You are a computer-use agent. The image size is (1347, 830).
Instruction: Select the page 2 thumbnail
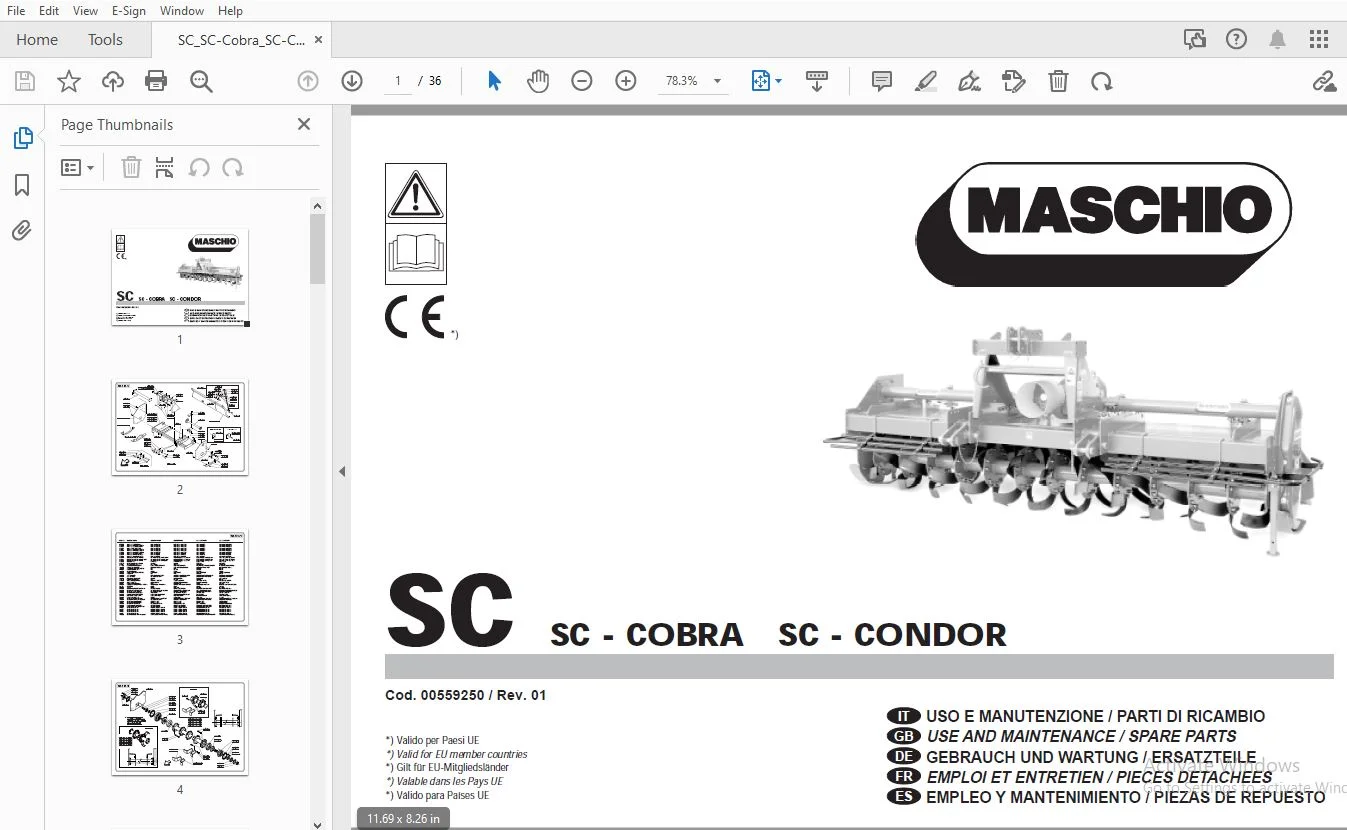[x=180, y=427]
